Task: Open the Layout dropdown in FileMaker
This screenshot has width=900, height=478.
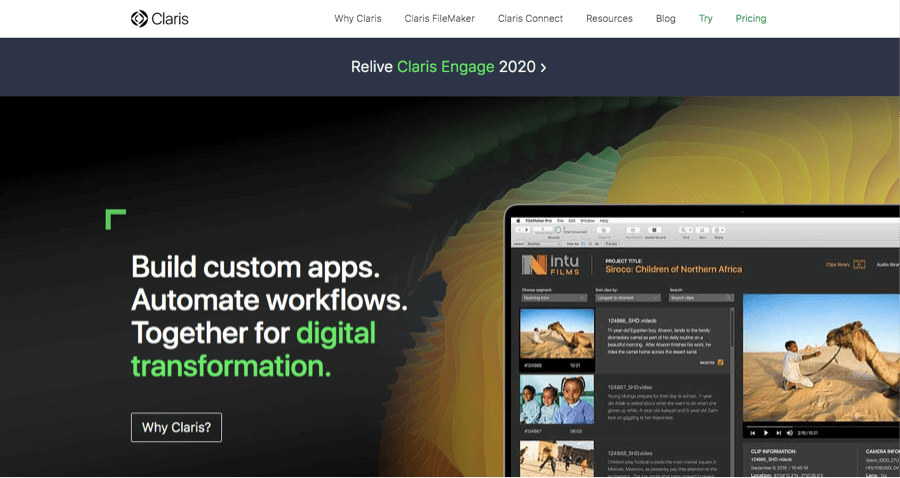Action: click(543, 244)
